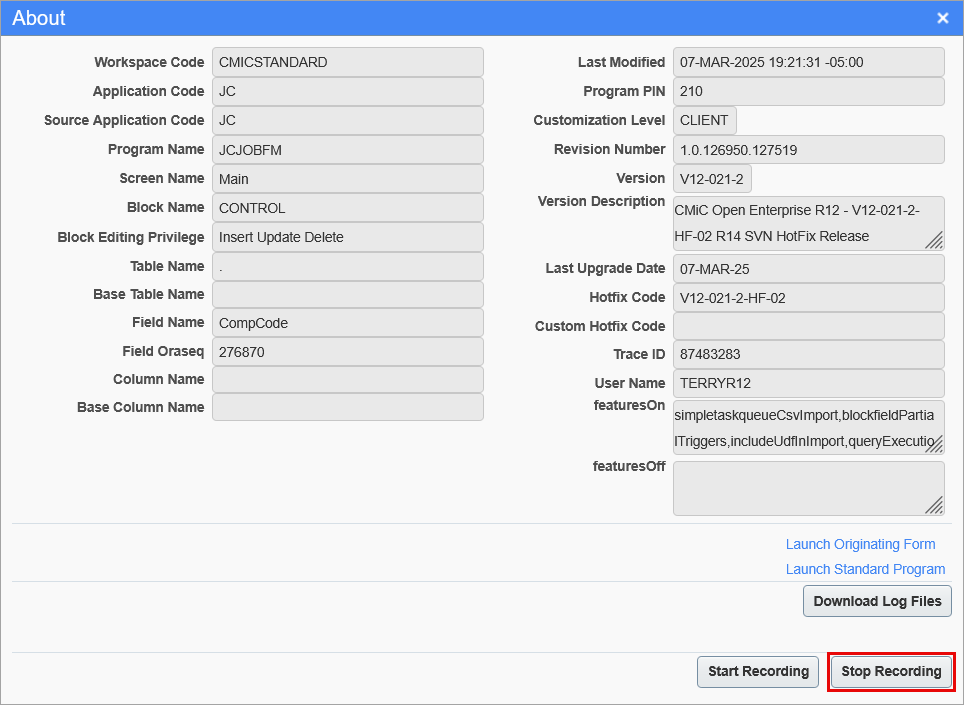Click the Custom Hotfix Code label
The width and height of the screenshot is (964, 705).
600,326
